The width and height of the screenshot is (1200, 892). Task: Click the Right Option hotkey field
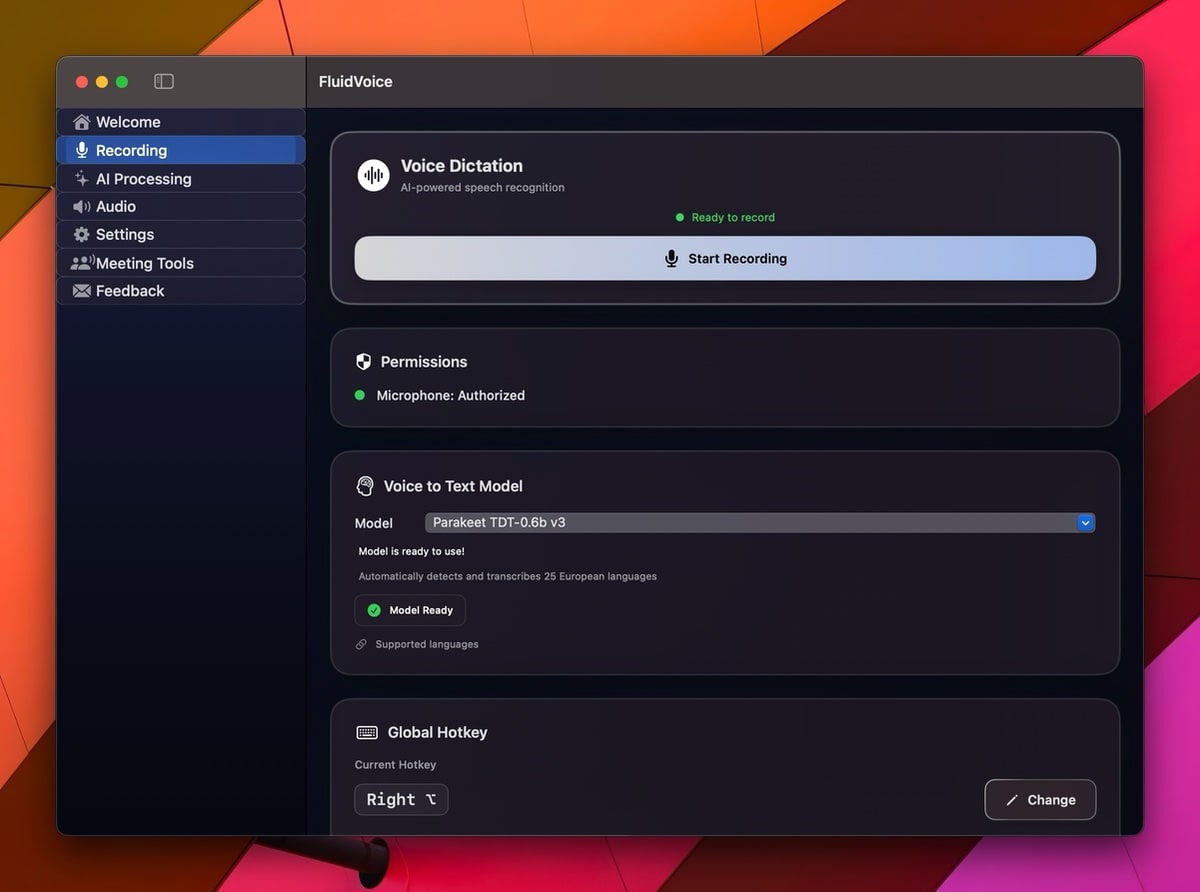click(401, 800)
